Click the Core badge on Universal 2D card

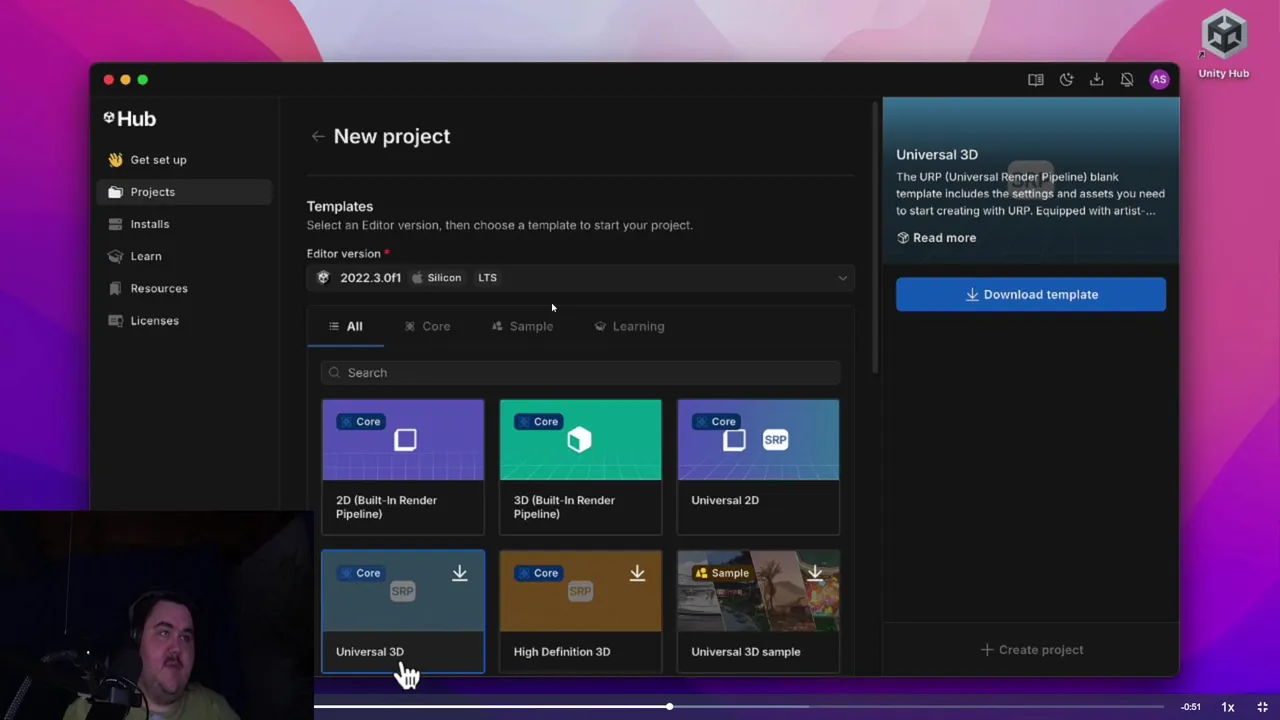click(715, 422)
